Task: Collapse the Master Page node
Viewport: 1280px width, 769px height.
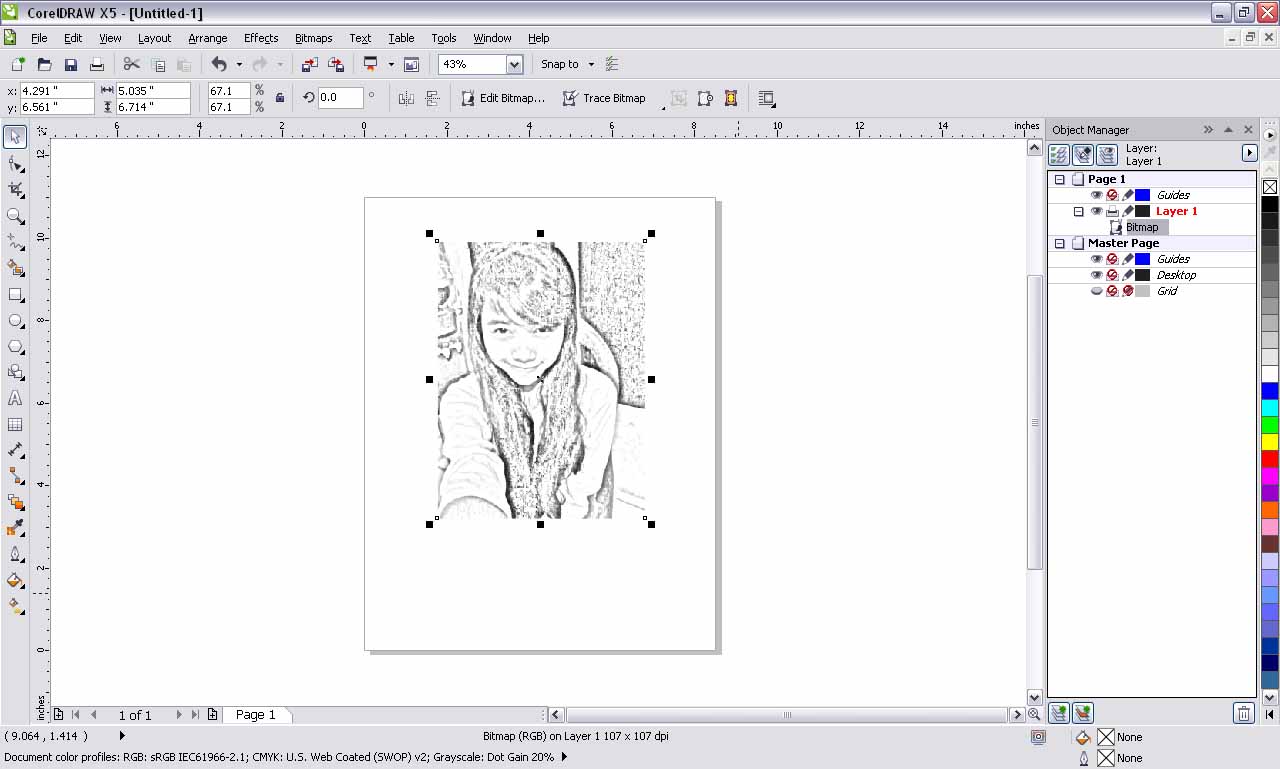Action: coord(1059,243)
